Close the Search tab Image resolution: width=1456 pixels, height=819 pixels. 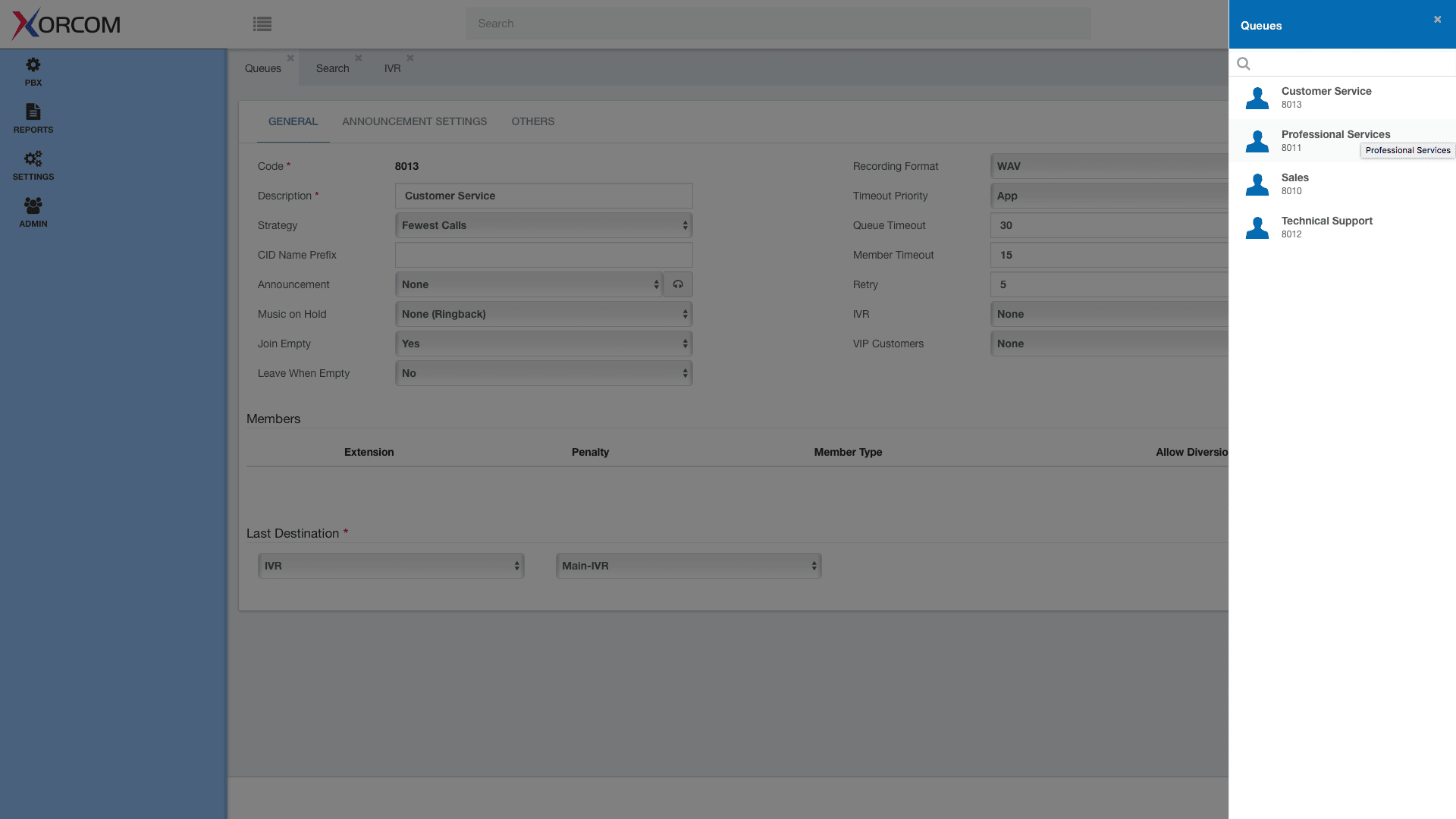pyautogui.click(x=359, y=58)
